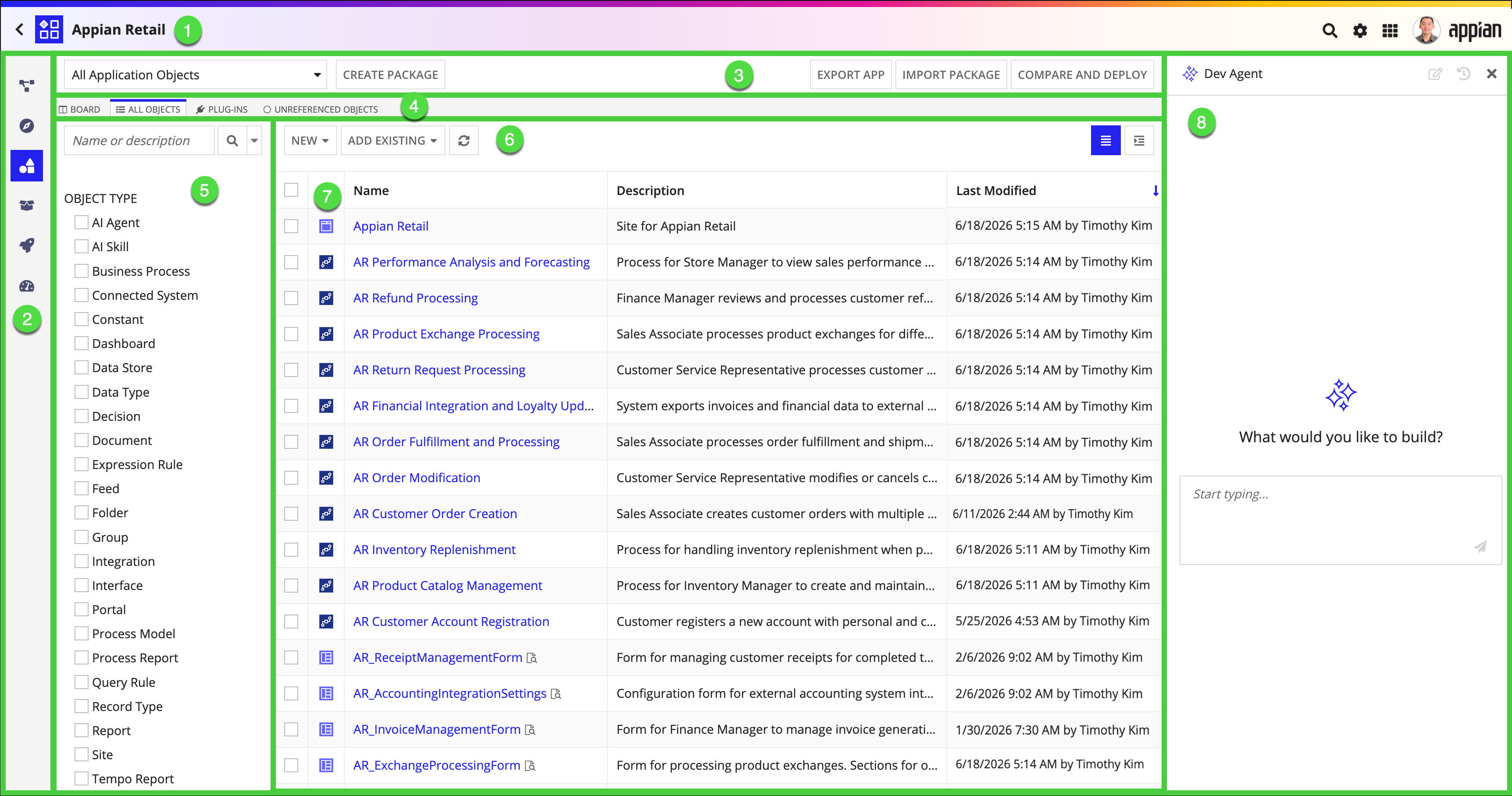Open the AR Order Modification link

417,477
